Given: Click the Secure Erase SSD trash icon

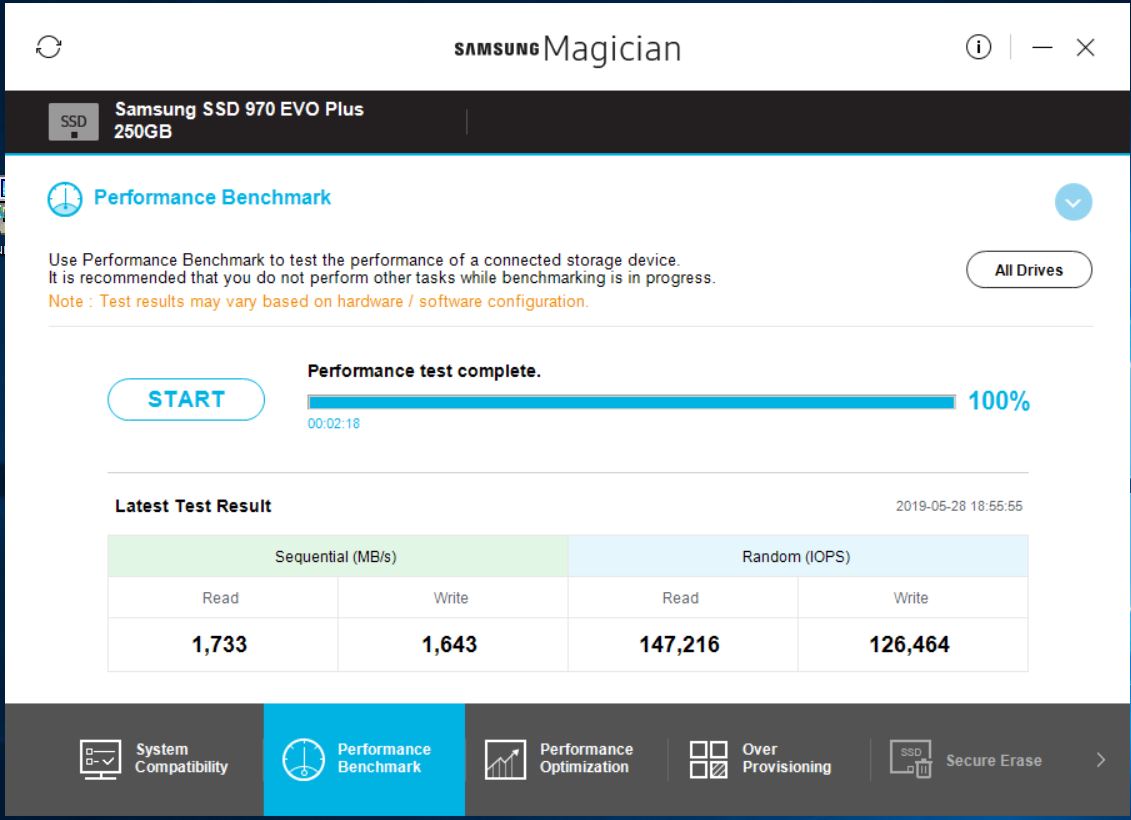Looking at the screenshot, I should 911,759.
